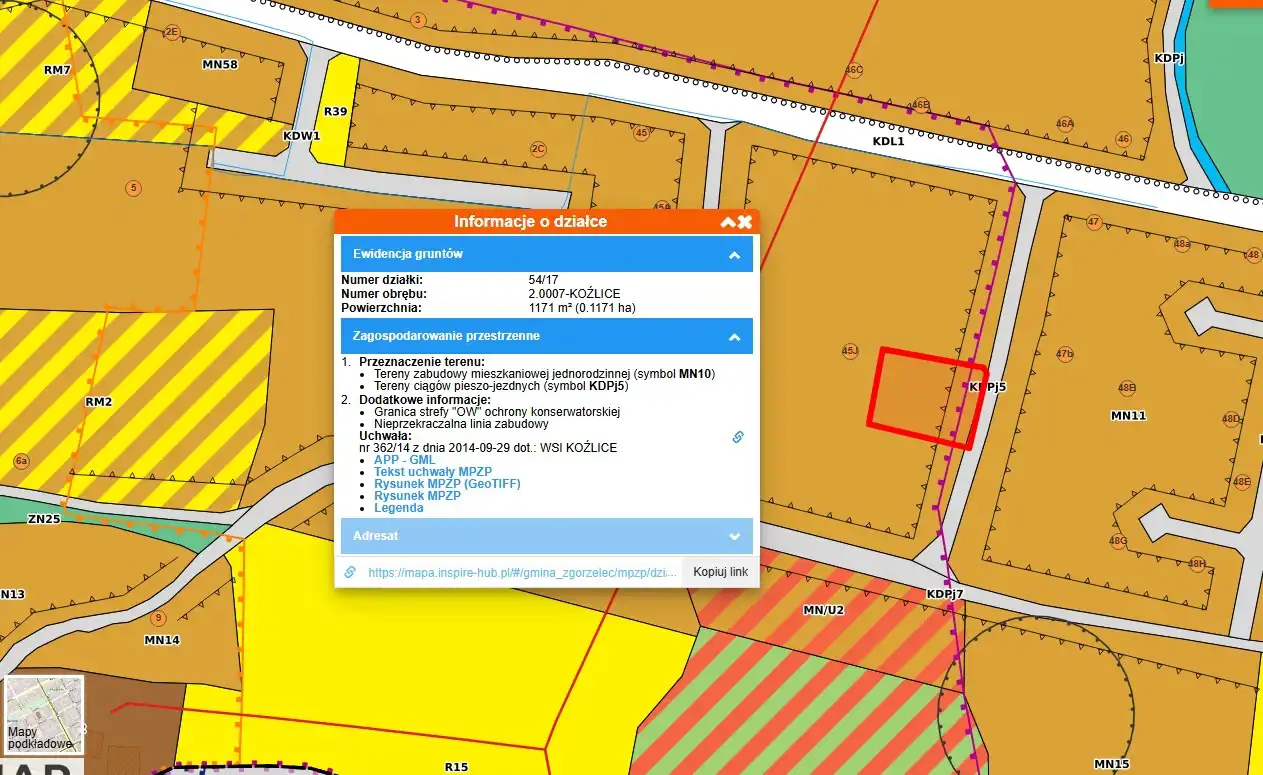Open the Mapy podkładowe base map thumbnail

click(x=44, y=715)
